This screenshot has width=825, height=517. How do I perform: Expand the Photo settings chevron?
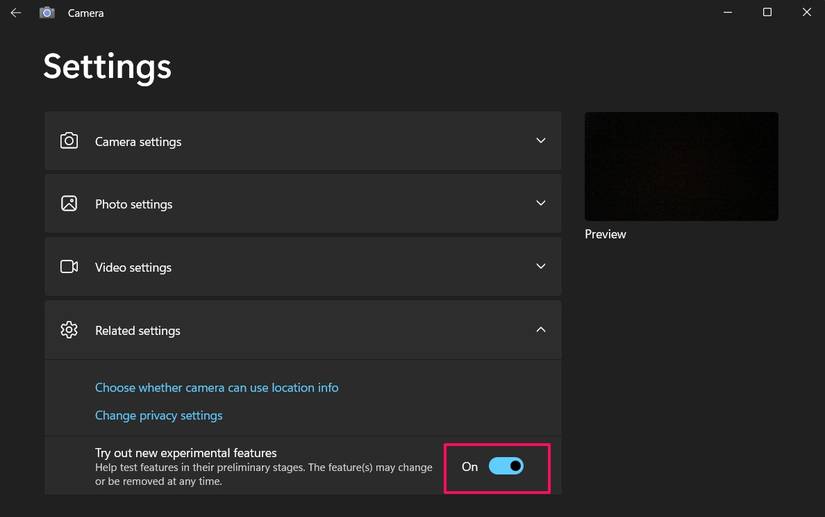[x=541, y=203]
